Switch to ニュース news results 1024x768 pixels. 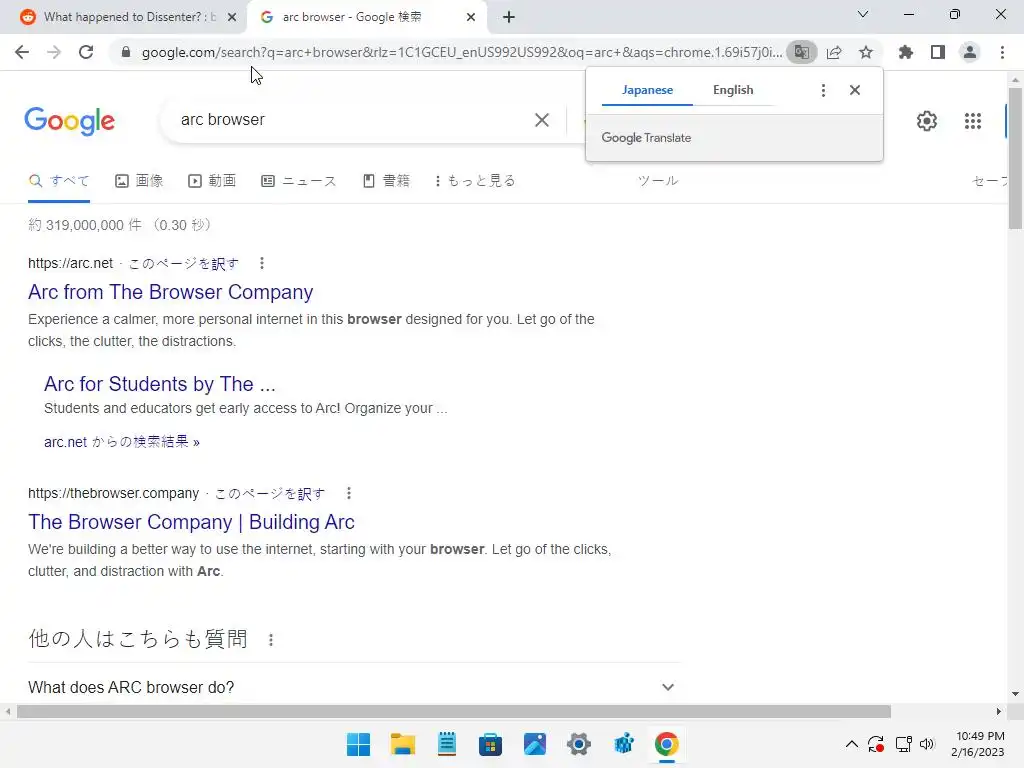(298, 181)
